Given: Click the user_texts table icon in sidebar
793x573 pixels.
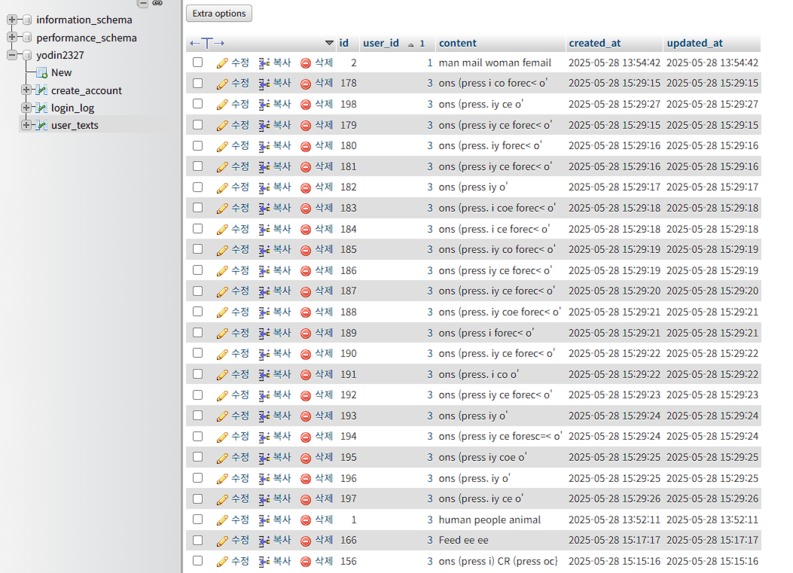Looking at the screenshot, I should click(x=41, y=125).
